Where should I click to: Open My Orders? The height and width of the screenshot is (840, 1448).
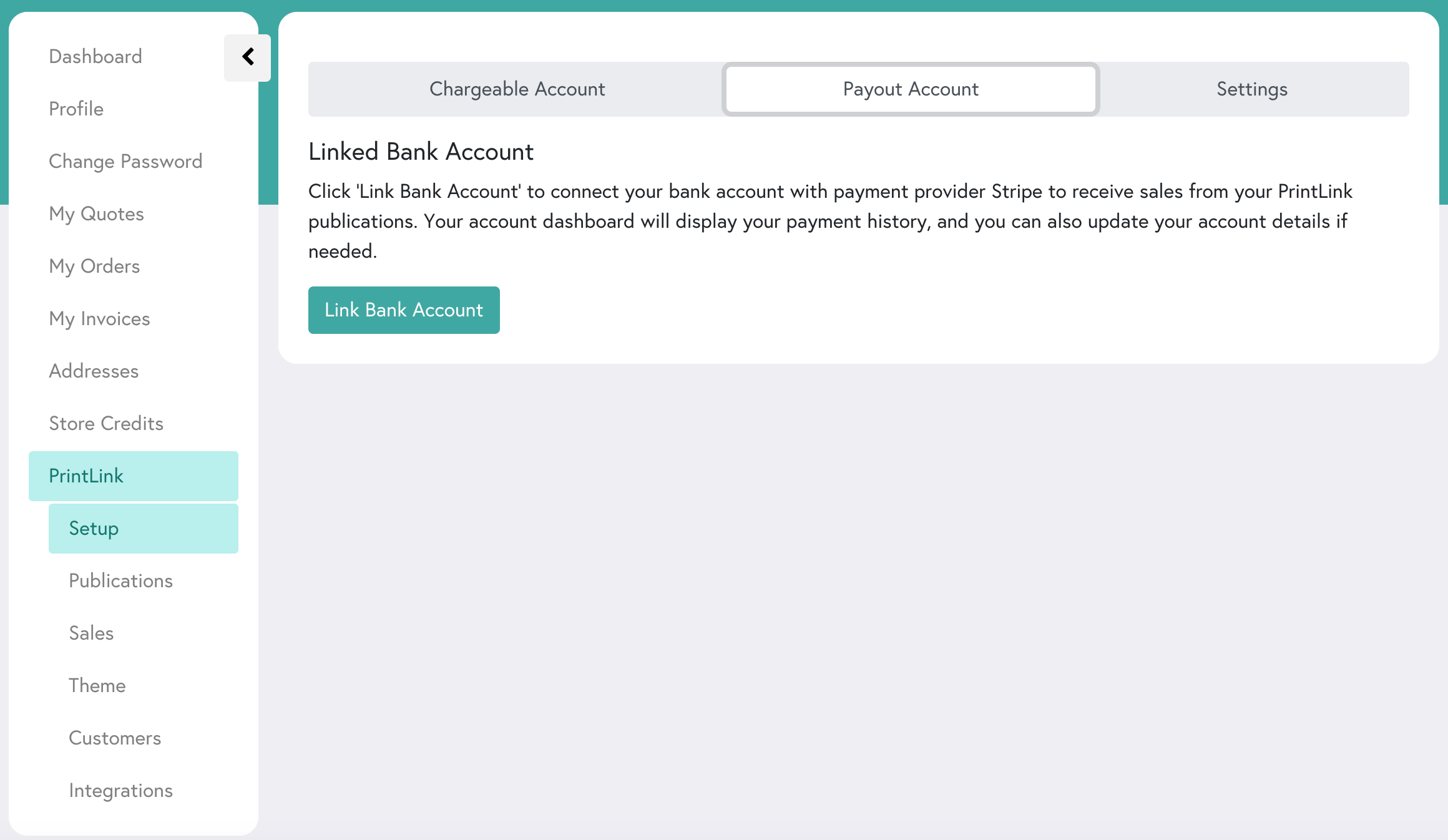point(94,266)
